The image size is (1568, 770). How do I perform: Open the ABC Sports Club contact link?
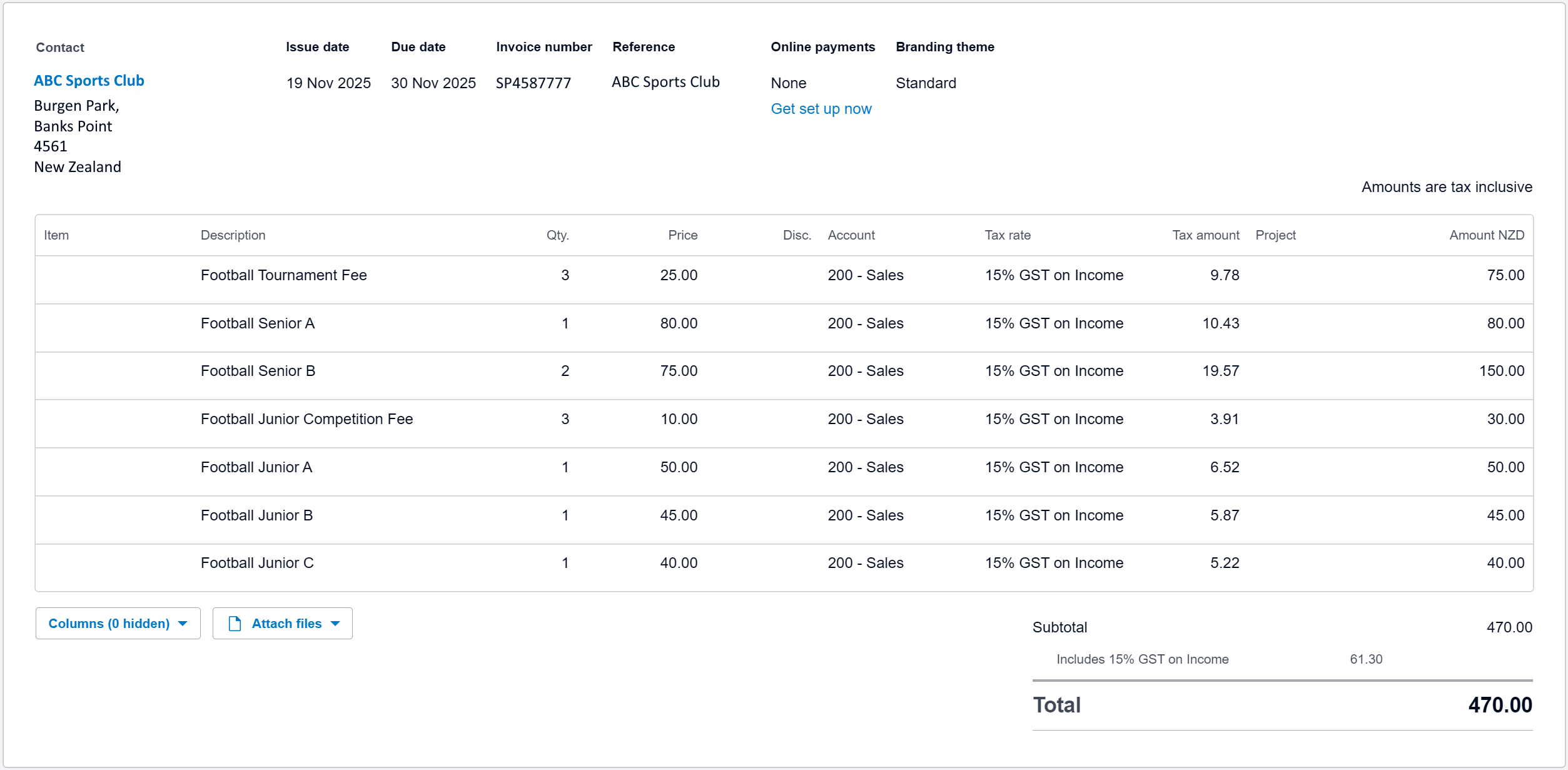[89, 81]
